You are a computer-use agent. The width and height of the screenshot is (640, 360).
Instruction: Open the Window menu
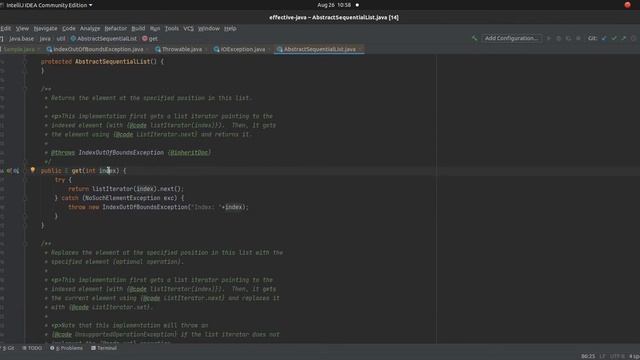tap(209, 28)
